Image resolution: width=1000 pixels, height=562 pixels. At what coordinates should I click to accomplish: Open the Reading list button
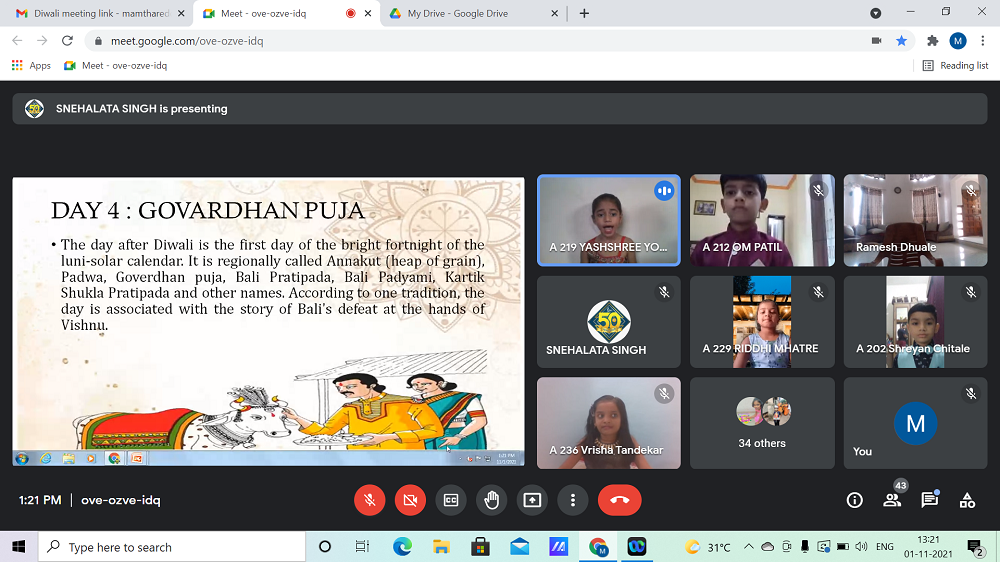coord(955,65)
